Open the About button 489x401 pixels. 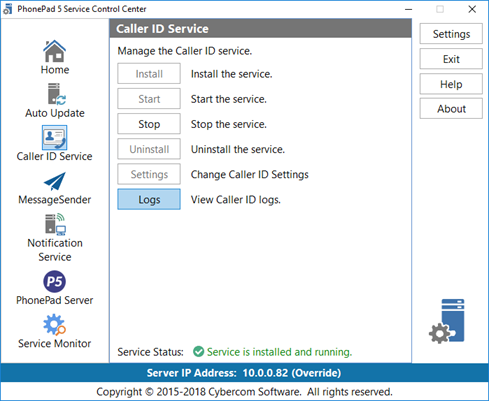point(451,109)
